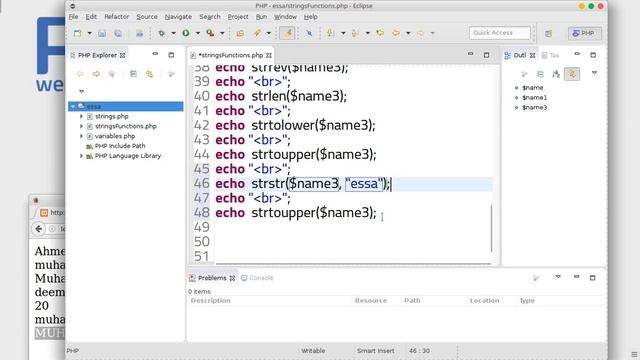640x360 pixels.
Task: Collapse the essa project node
Action: tap(73, 107)
